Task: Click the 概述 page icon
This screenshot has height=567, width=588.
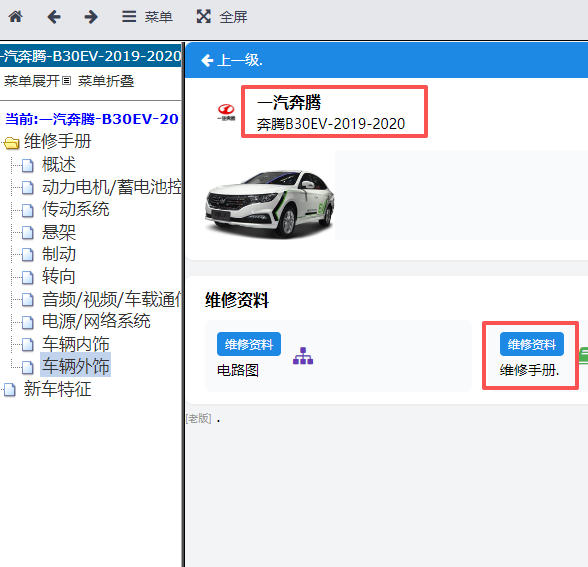Action: tap(27, 165)
